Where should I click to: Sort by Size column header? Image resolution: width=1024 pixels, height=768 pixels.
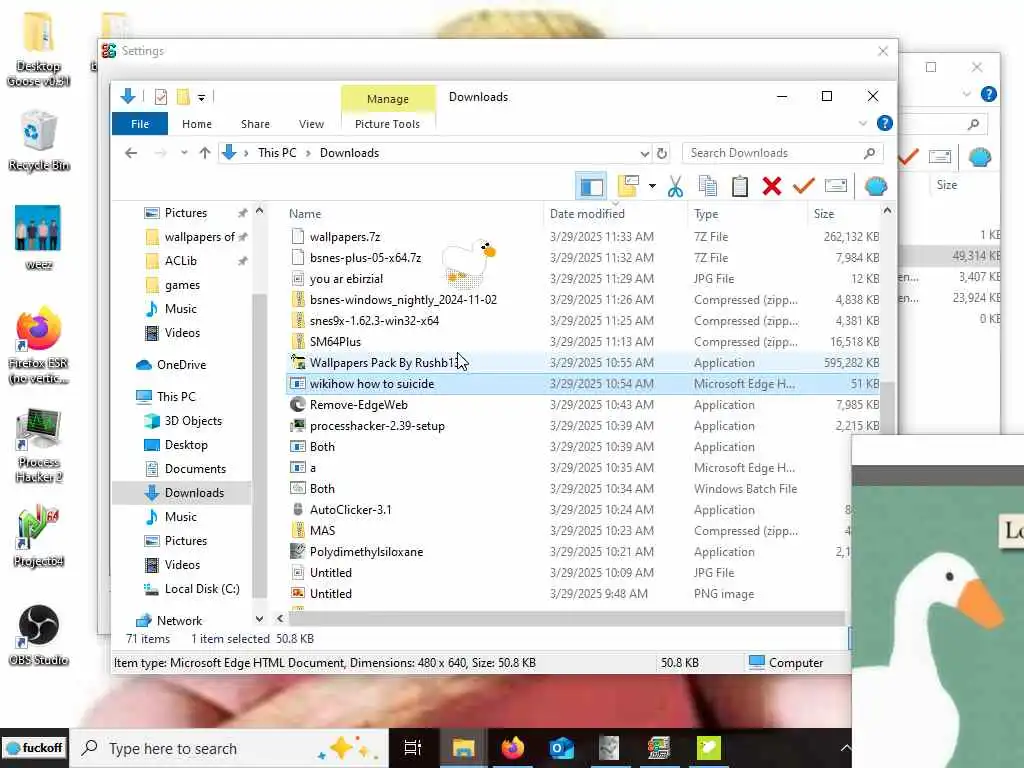point(824,214)
